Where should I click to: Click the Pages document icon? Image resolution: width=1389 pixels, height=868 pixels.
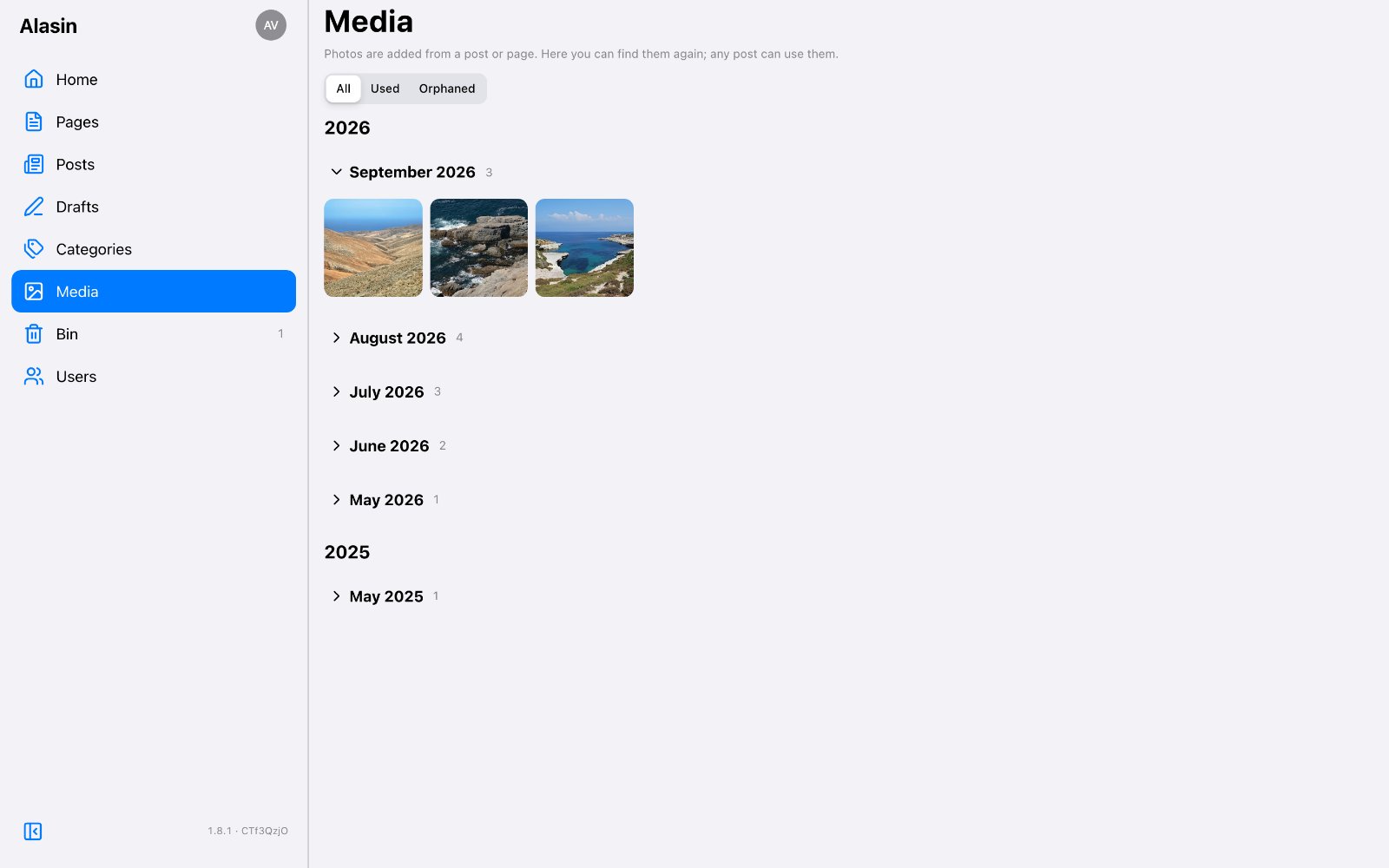[34, 122]
